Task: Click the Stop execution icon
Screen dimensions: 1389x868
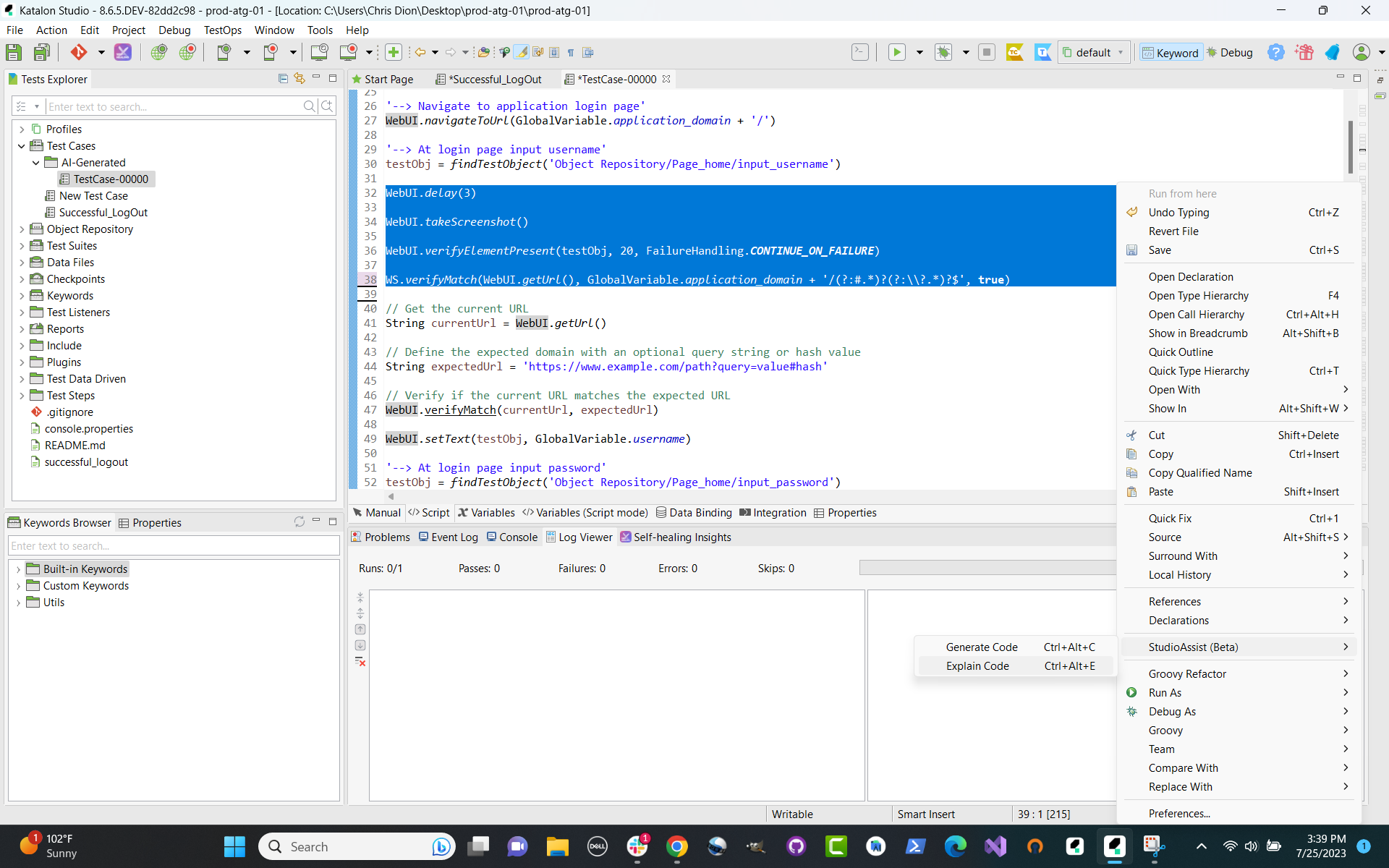Action: coord(987,52)
